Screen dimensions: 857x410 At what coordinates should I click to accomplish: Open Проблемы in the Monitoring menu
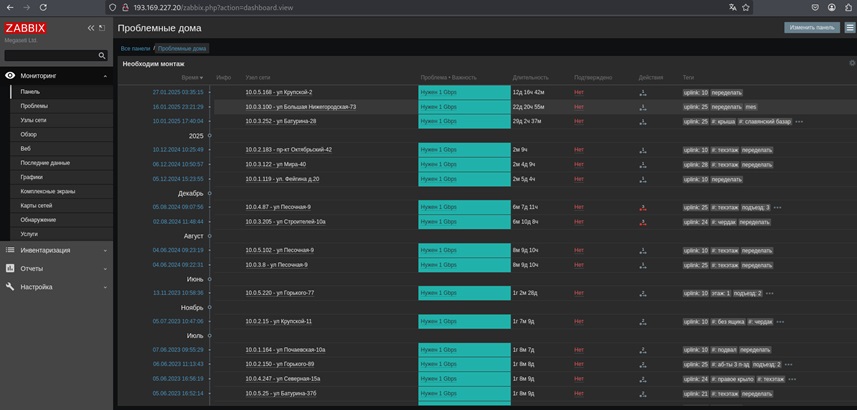tap(34, 106)
